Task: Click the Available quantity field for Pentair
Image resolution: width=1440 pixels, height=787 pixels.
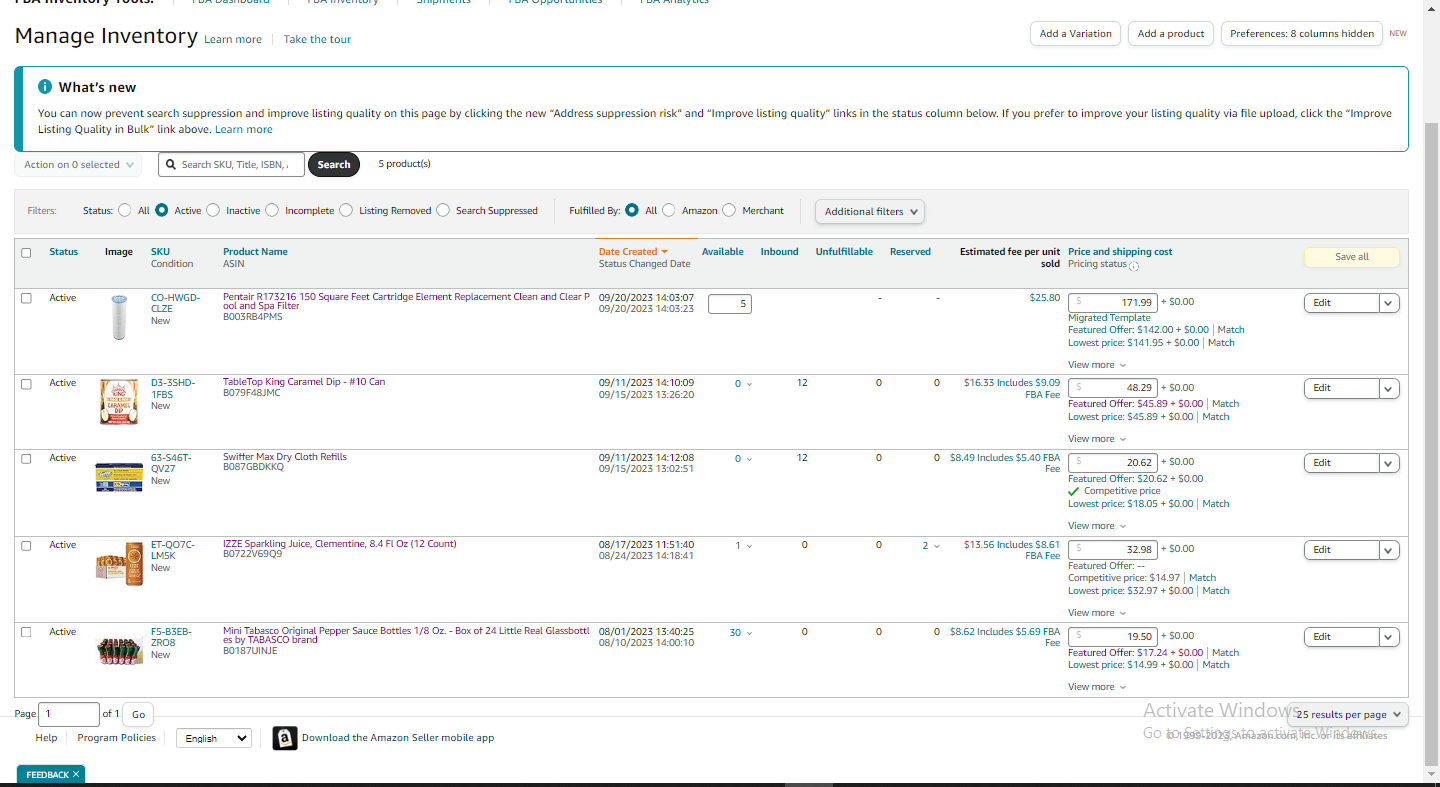Action: (730, 303)
